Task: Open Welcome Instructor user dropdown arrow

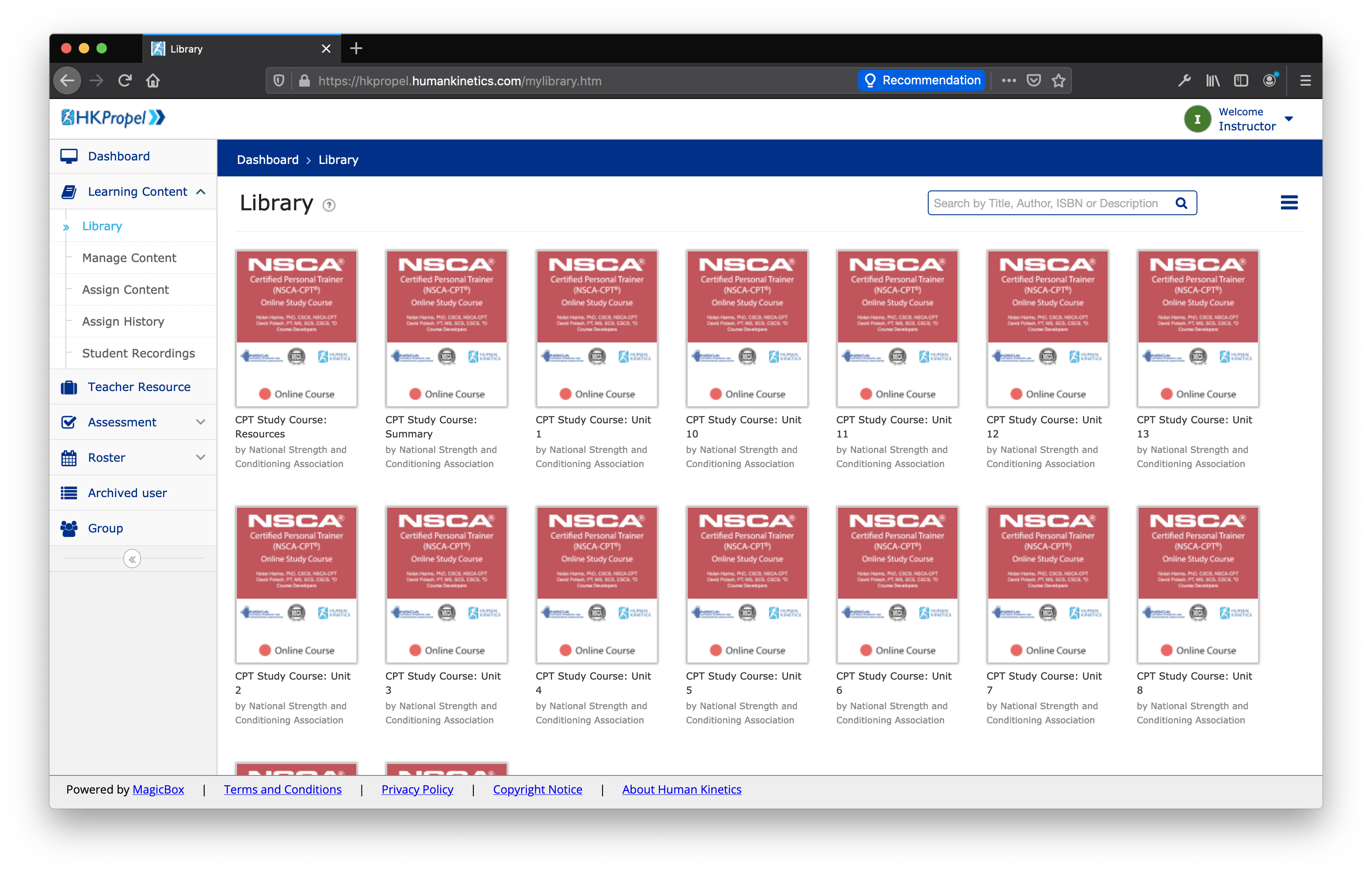Action: (1289, 119)
